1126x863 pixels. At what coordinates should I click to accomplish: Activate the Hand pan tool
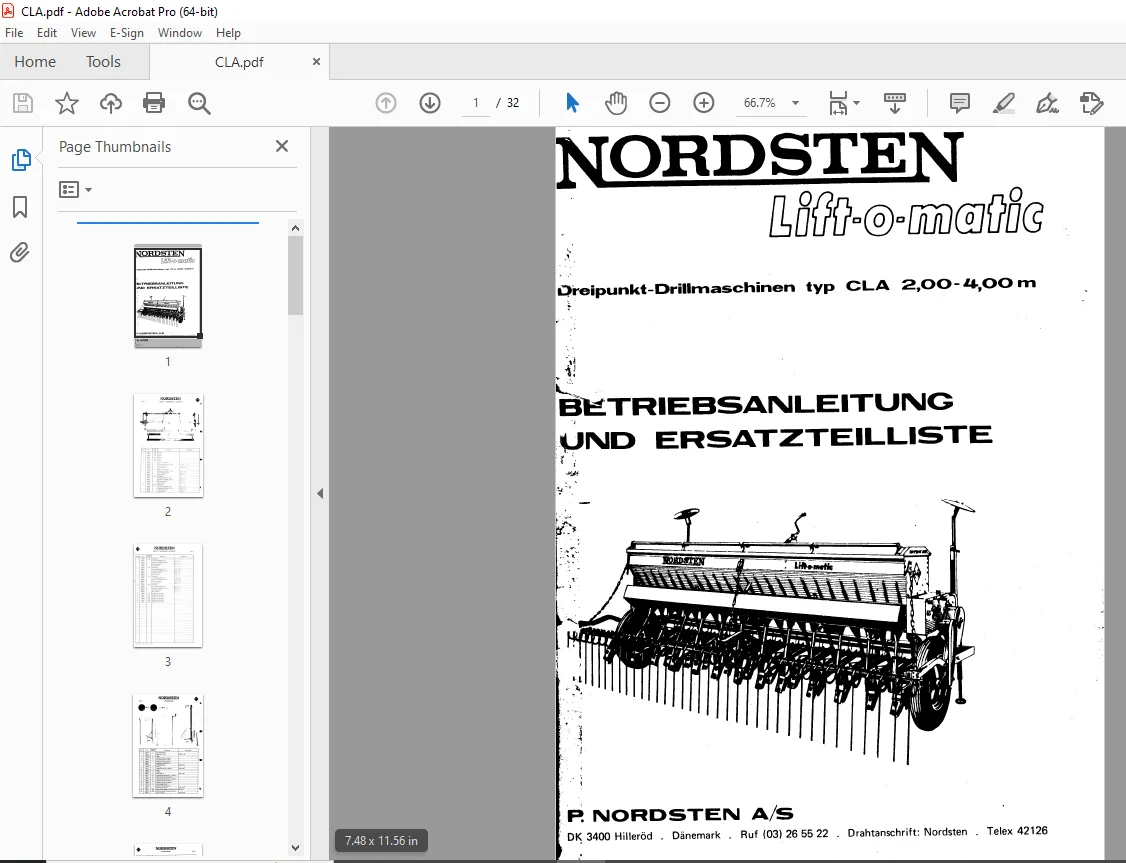coord(615,103)
